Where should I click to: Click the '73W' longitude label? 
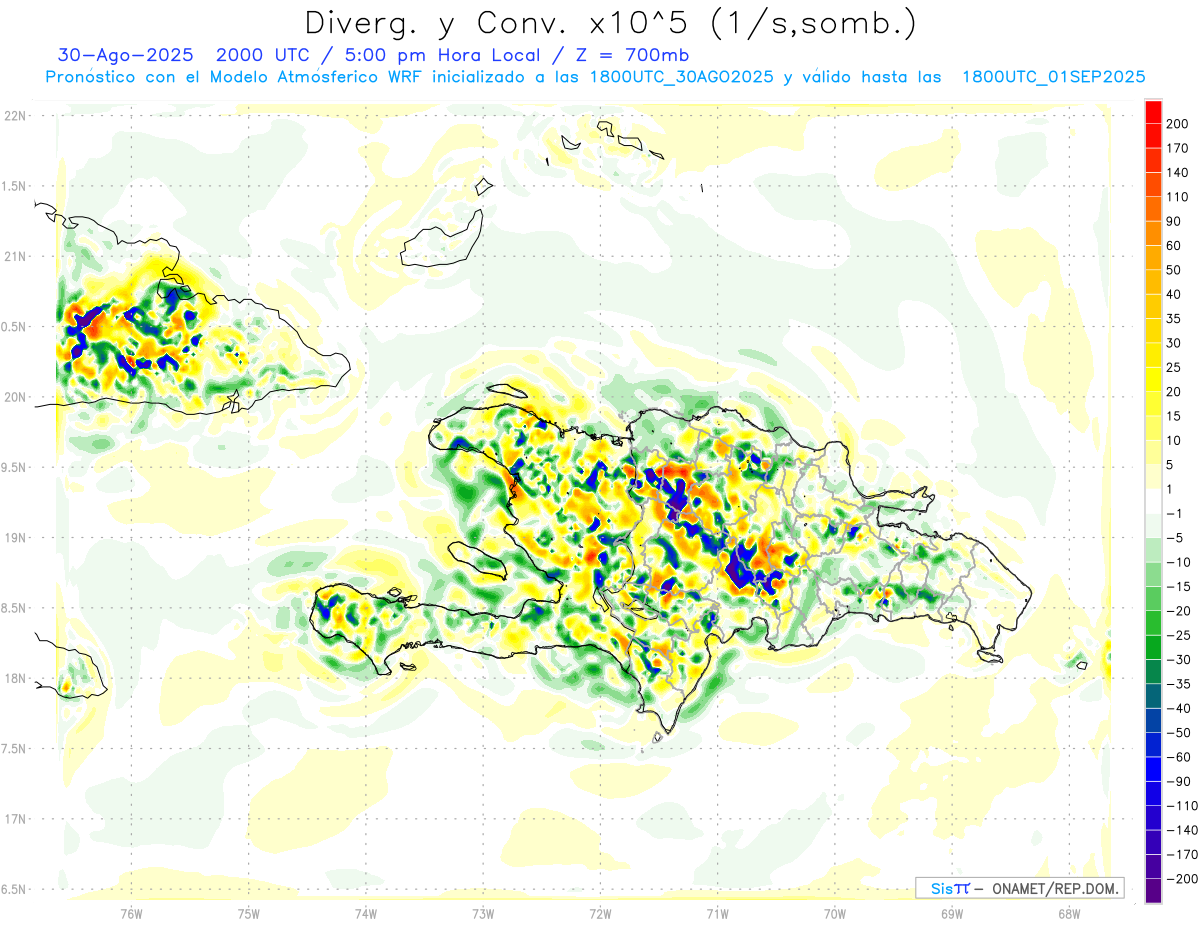click(483, 913)
